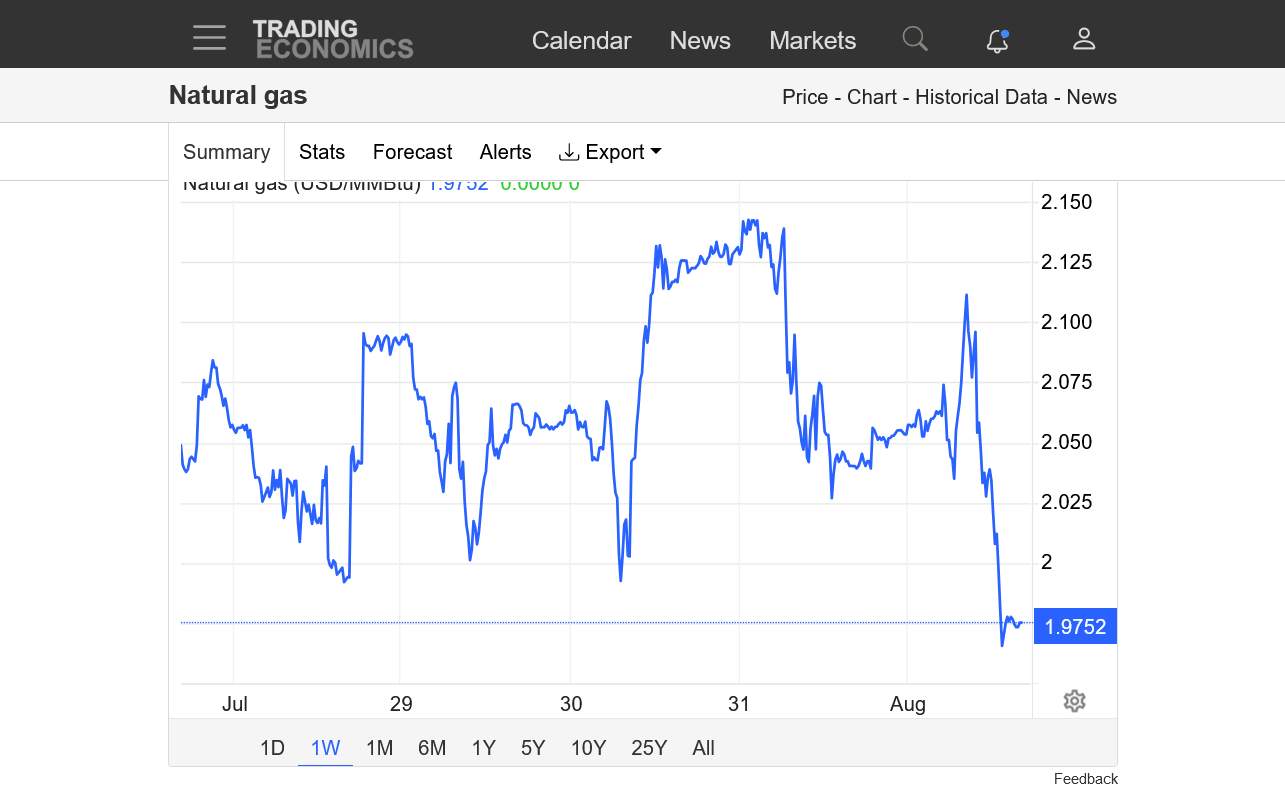This screenshot has width=1285, height=792.
Task: Open chart settings gear icon
Action: point(1075,701)
